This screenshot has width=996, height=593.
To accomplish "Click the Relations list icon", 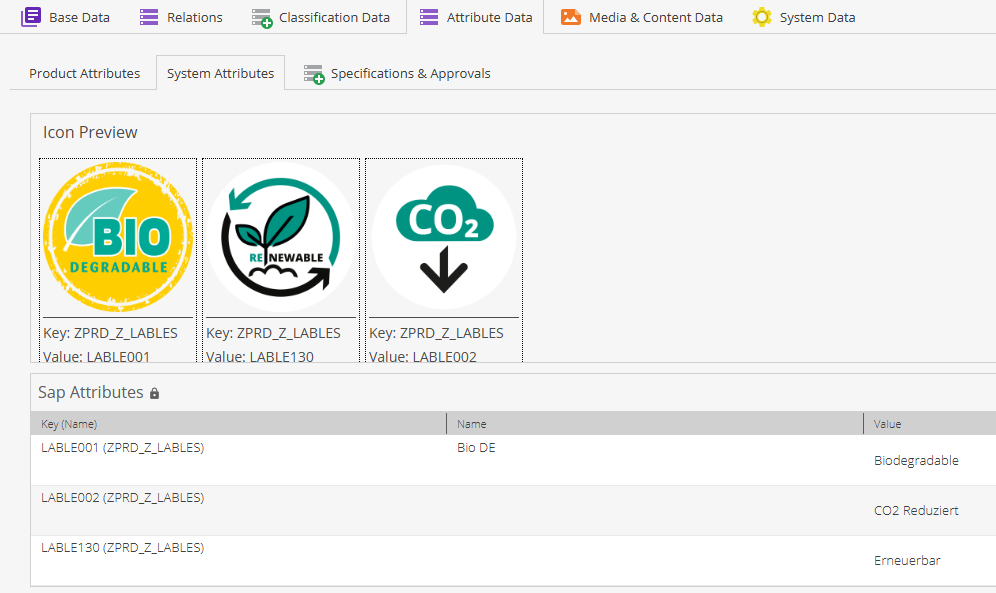I will (x=149, y=17).
